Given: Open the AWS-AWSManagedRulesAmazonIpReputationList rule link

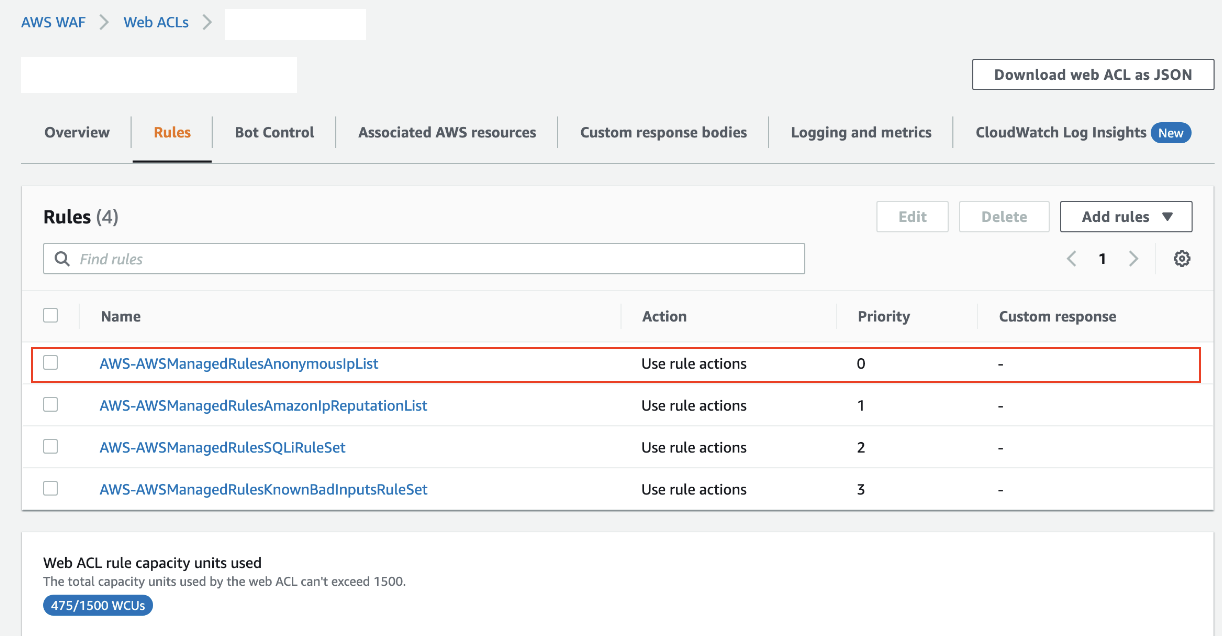Looking at the screenshot, I should (x=263, y=406).
